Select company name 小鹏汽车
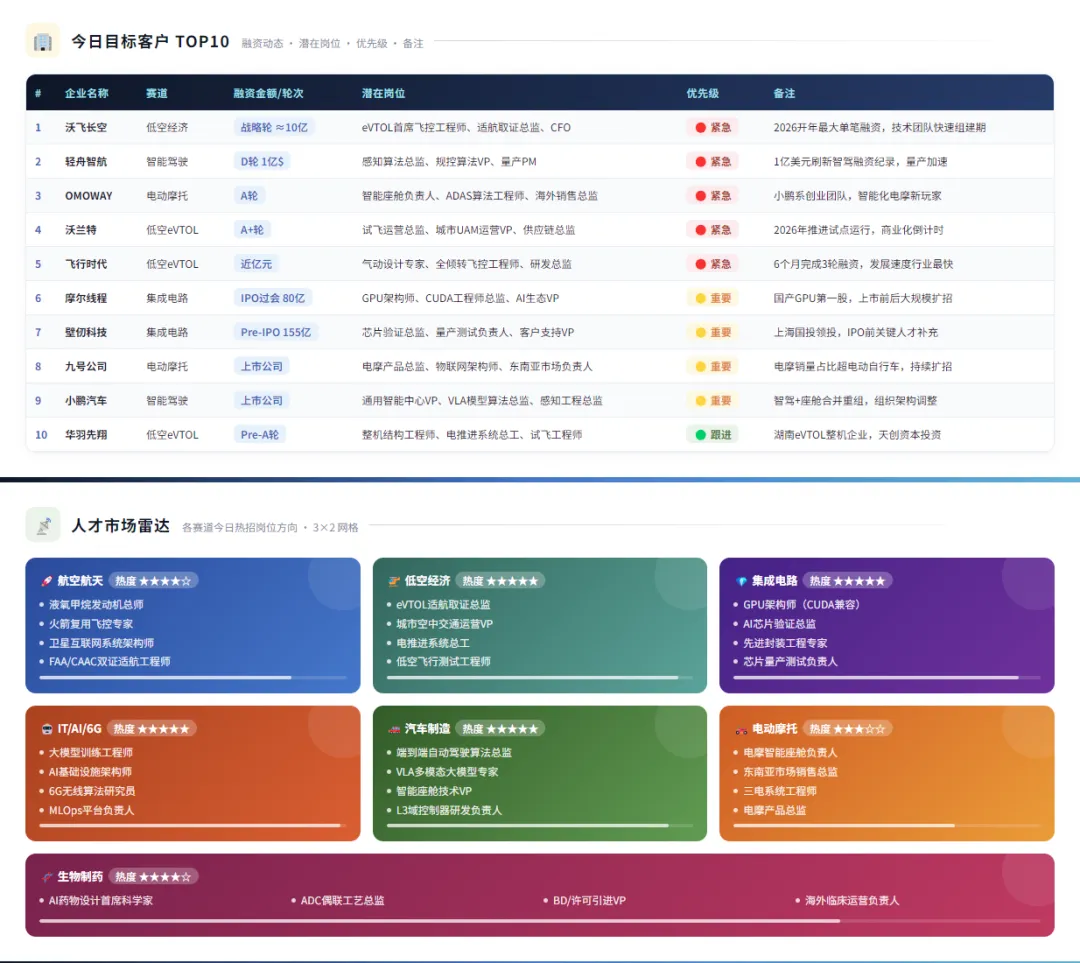This screenshot has height=963, width=1080. tap(86, 401)
